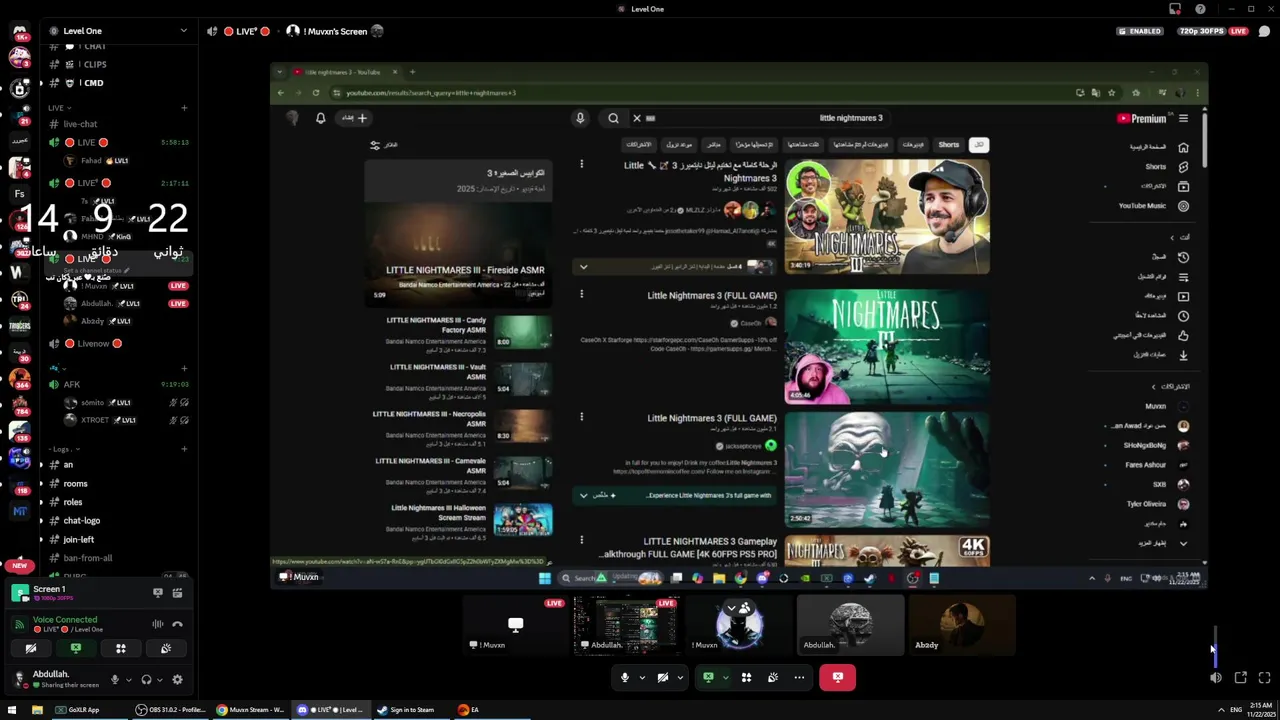
Task: Select Ab2dy participant tile
Action: [960, 624]
